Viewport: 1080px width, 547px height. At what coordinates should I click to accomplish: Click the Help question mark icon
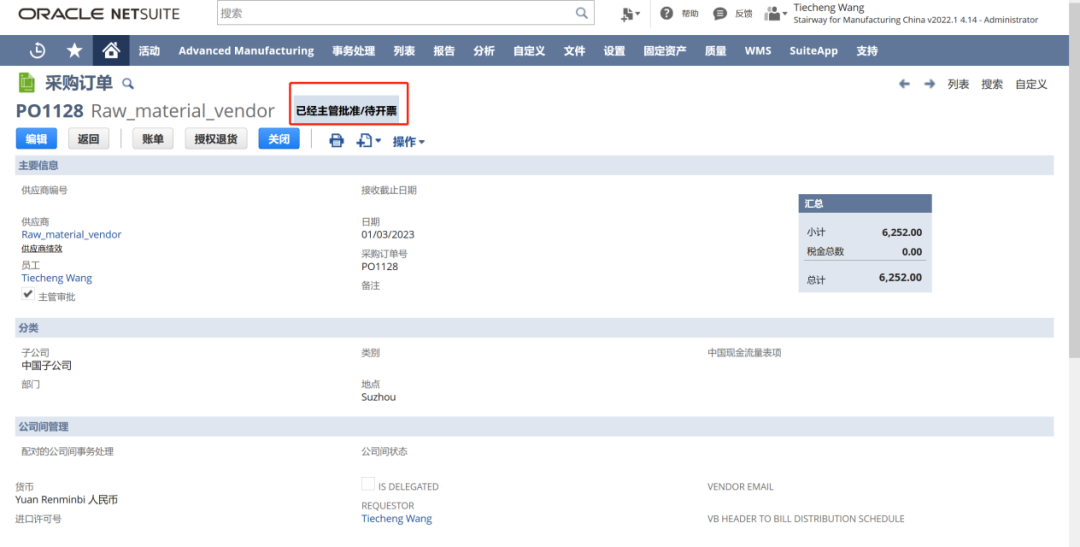pos(666,13)
